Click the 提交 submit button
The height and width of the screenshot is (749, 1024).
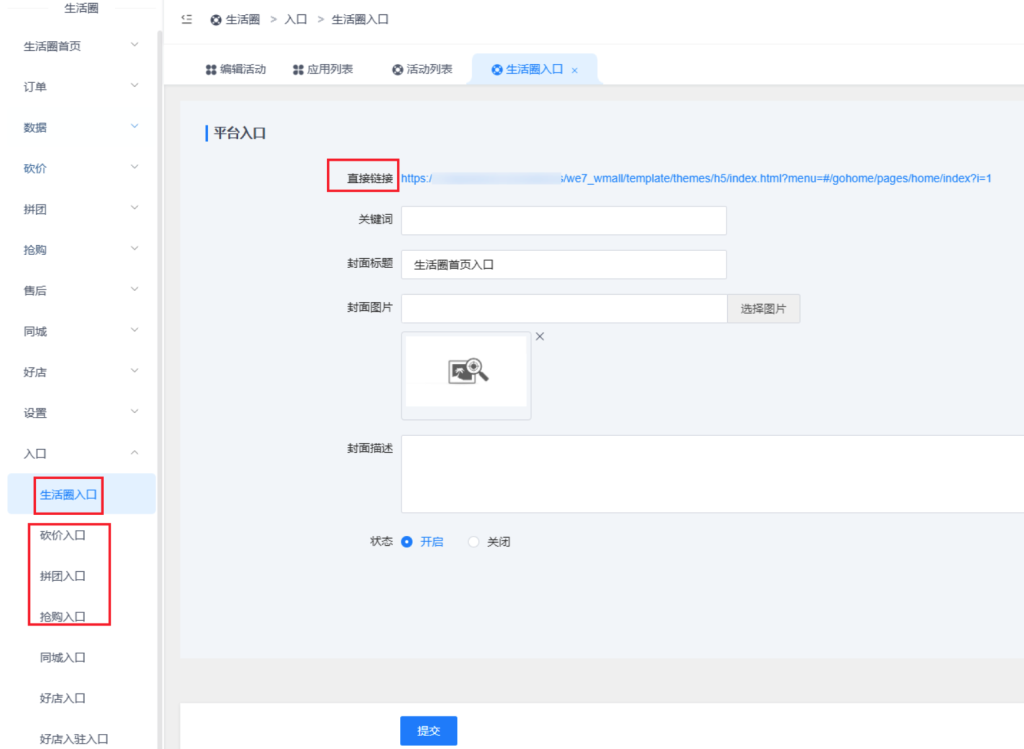coord(428,731)
